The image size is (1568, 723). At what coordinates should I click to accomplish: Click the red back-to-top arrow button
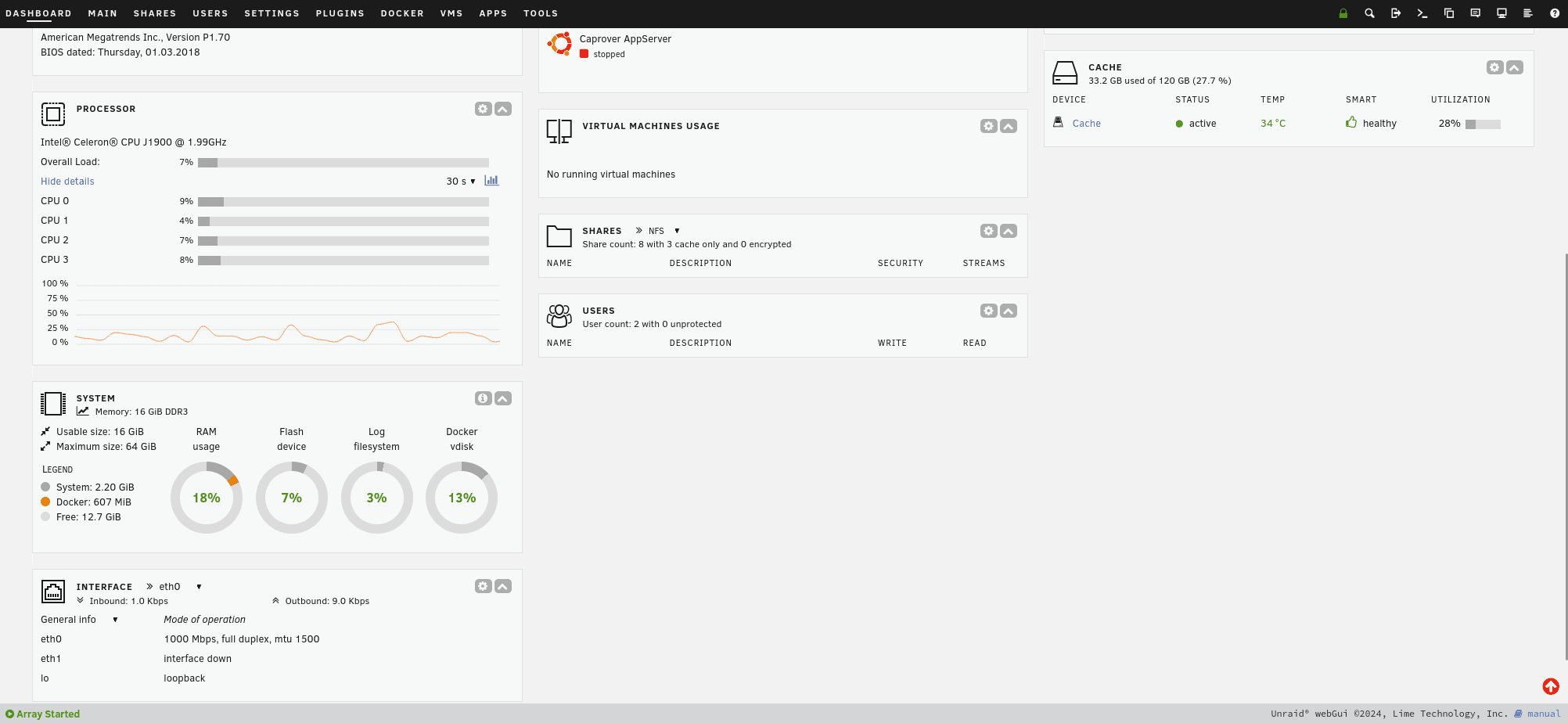point(1551,686)
